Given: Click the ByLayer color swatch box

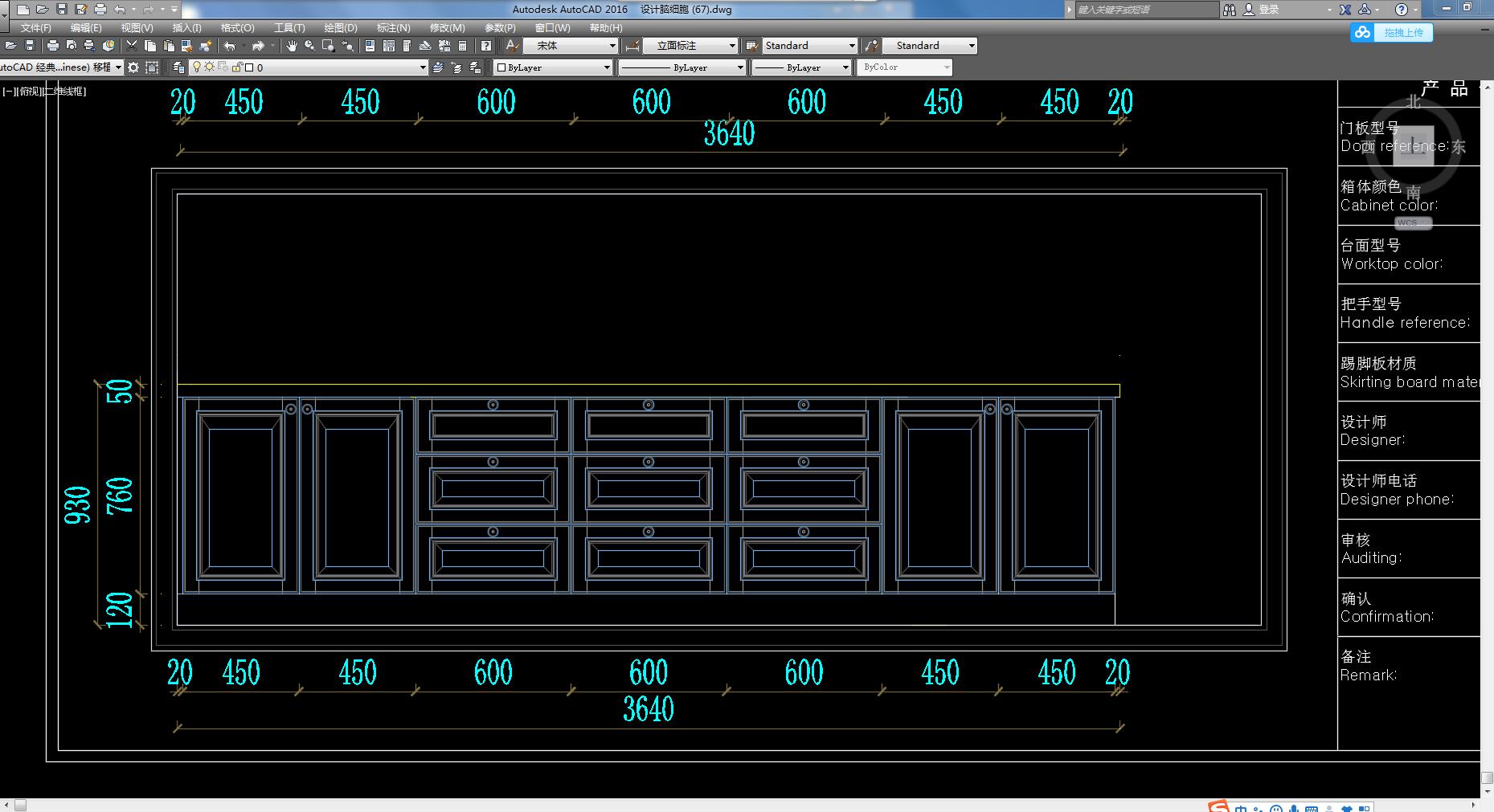Looking at the screenshot, I should pos(501,67).
